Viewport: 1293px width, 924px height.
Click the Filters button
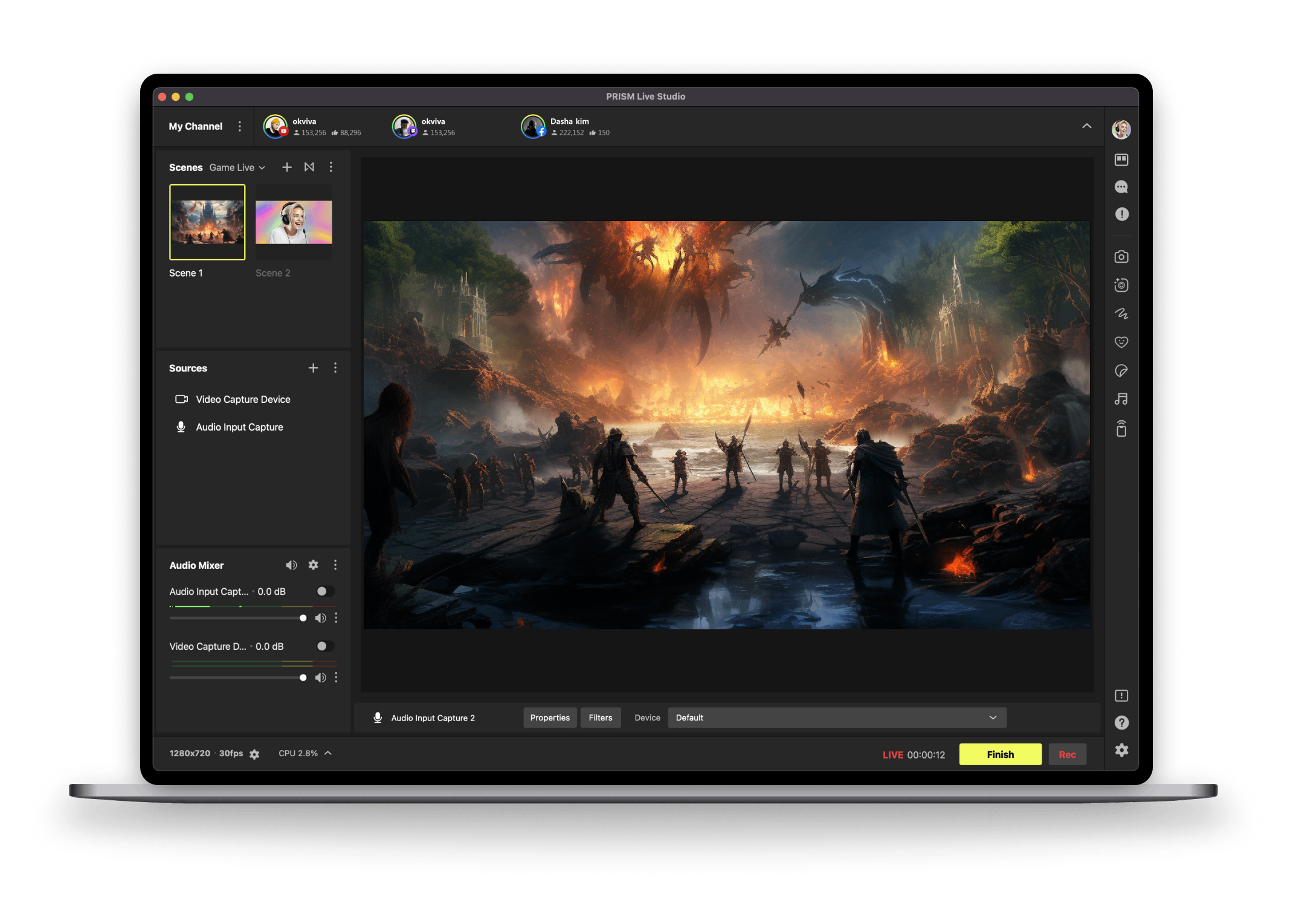click(x=601, y=717)
